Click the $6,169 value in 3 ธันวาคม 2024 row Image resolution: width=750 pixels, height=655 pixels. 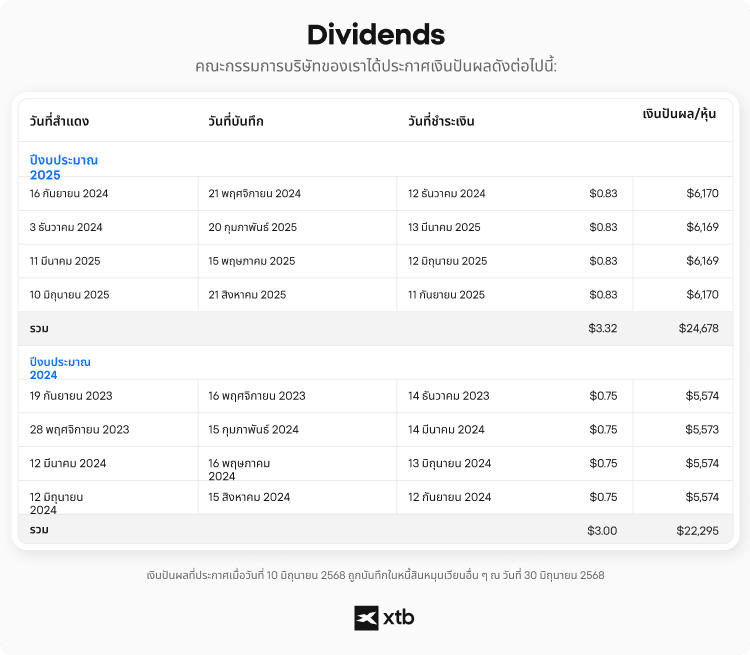(x=702, y=227)
